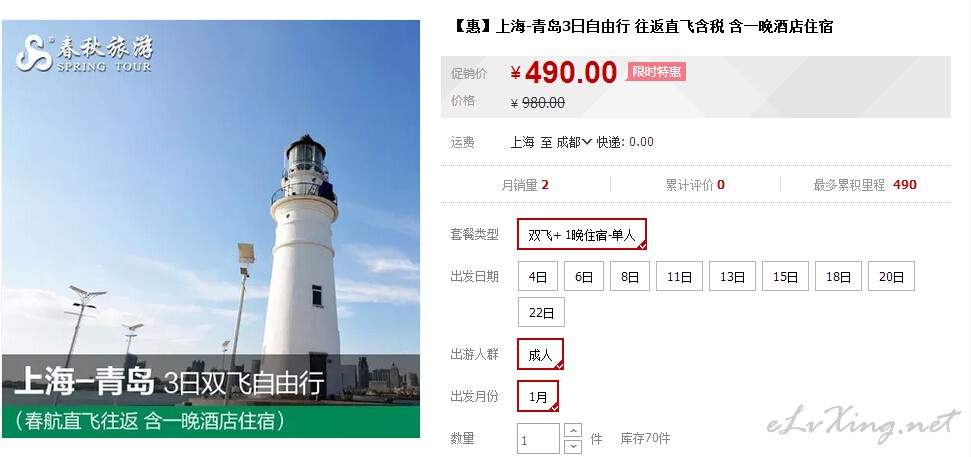Open the lighthouse product image
The image size is (971, 457).
tap(211, 229)
